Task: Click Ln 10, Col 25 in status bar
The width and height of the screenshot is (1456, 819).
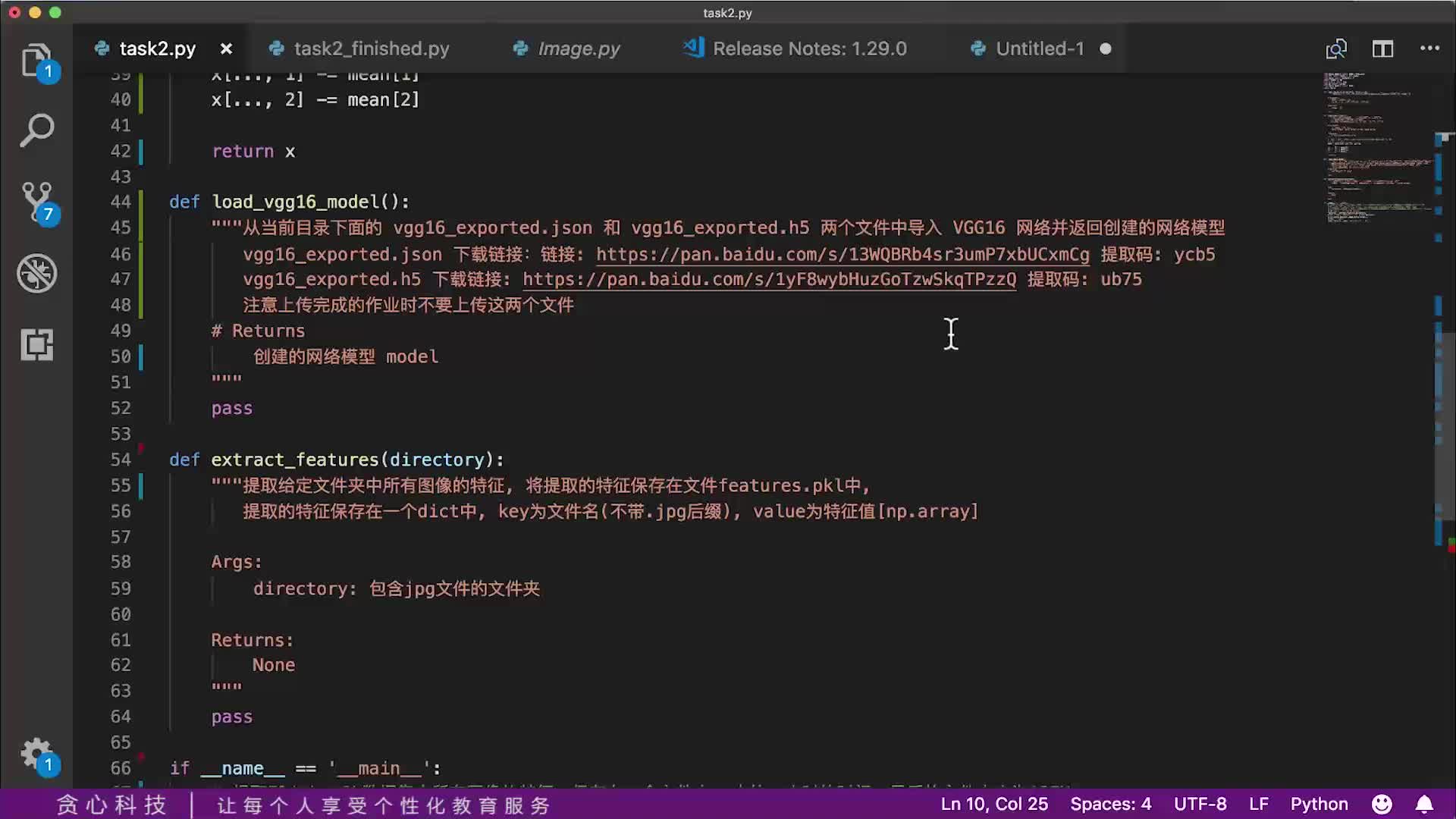Action: pyautogui.click(x=994, y=804)
